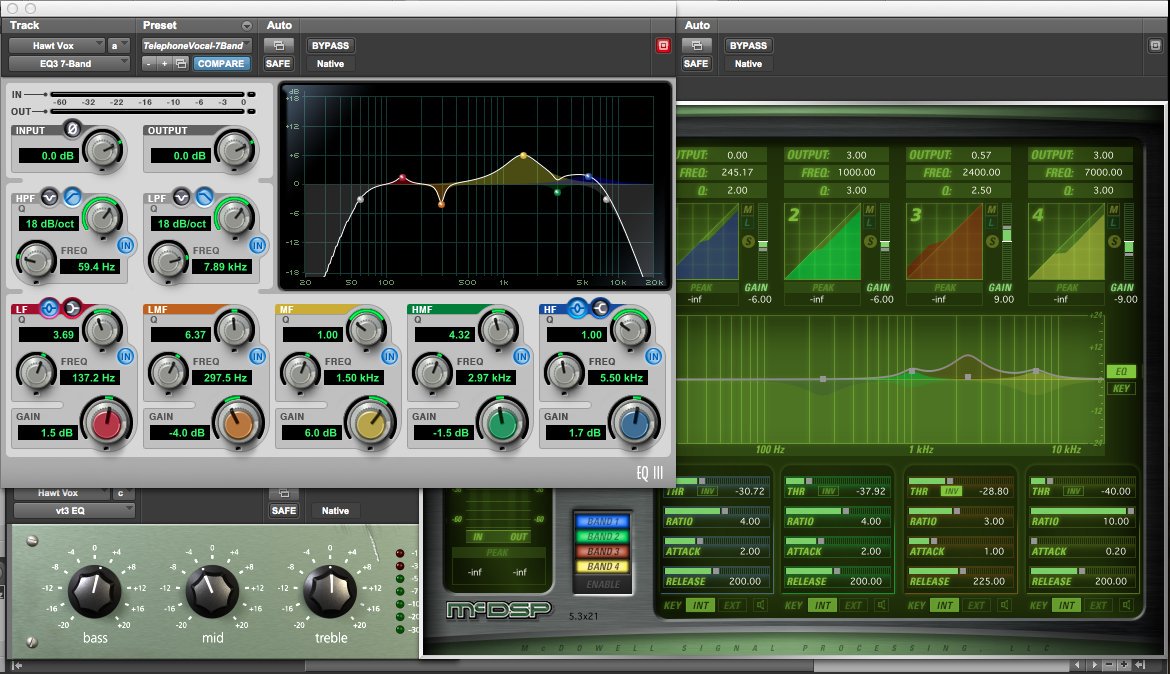The image size is (1170, 674).
Task: Toggle INV on McDSP band 3 threshold
Action: [951, 491]
